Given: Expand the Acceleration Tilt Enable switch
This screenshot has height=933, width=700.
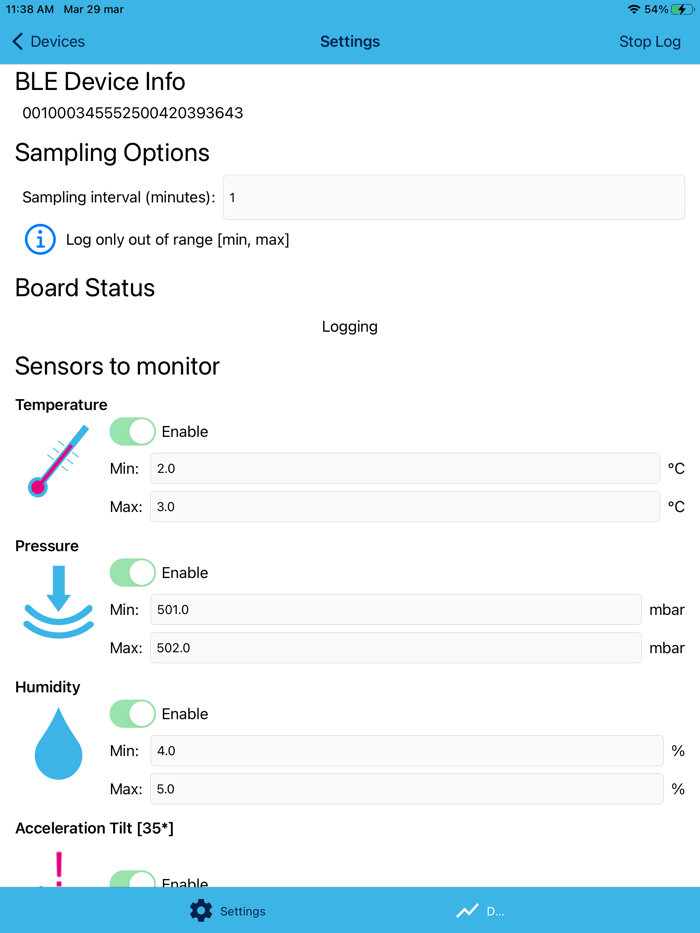Looking at the screenshot, I should pyautogui.click(x=132, y=881).
